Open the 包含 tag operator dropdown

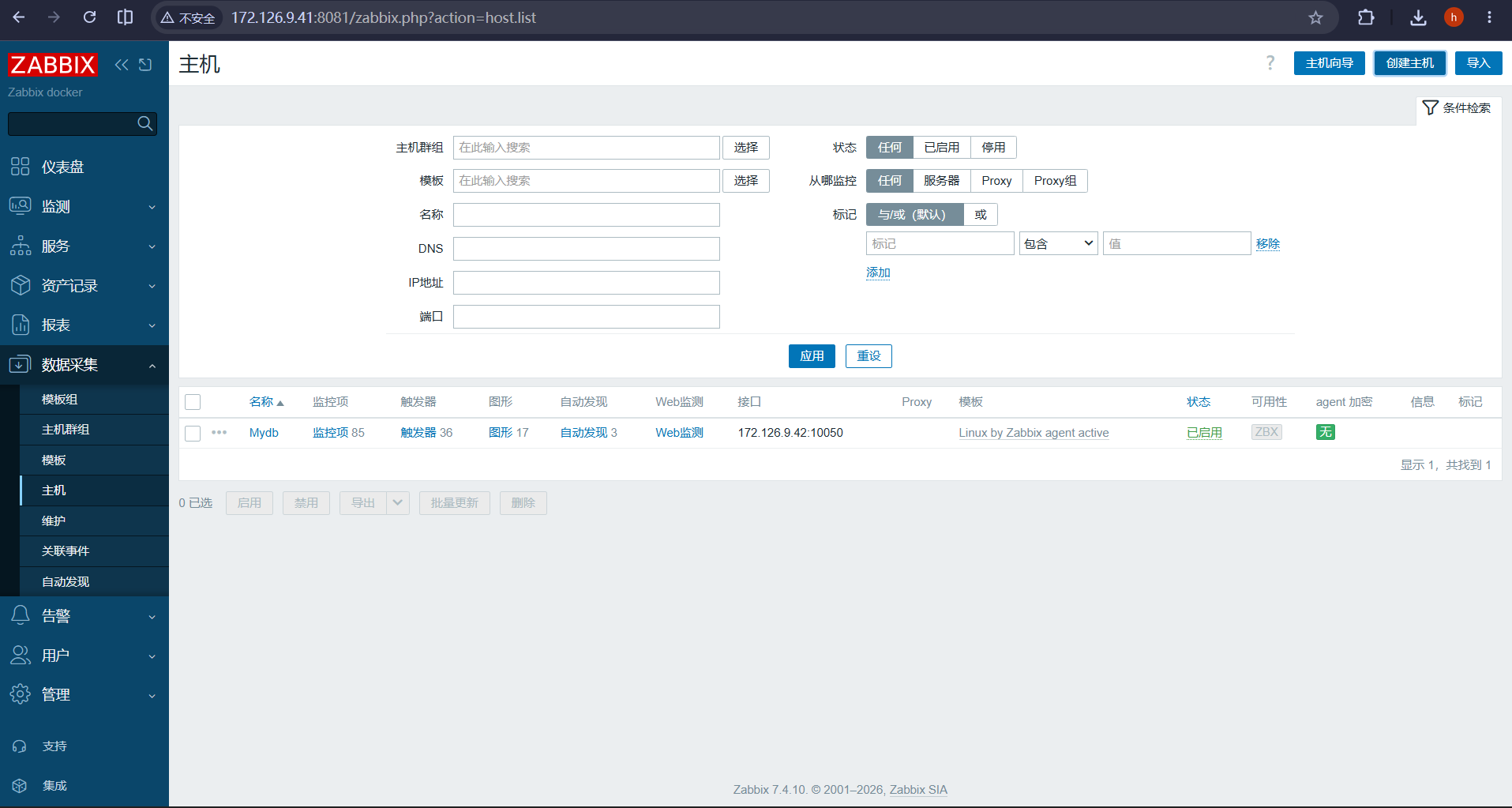(x=1058, y=243)
